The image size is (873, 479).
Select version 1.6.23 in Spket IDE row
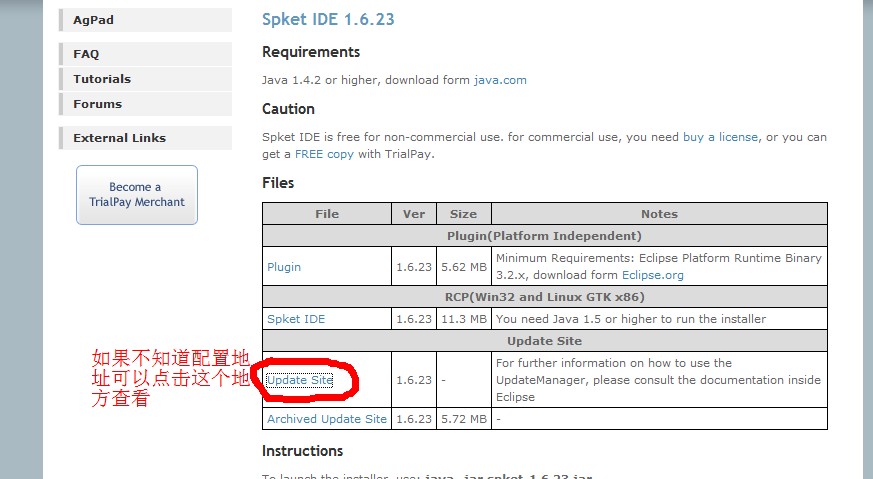(x=414, y=319)
